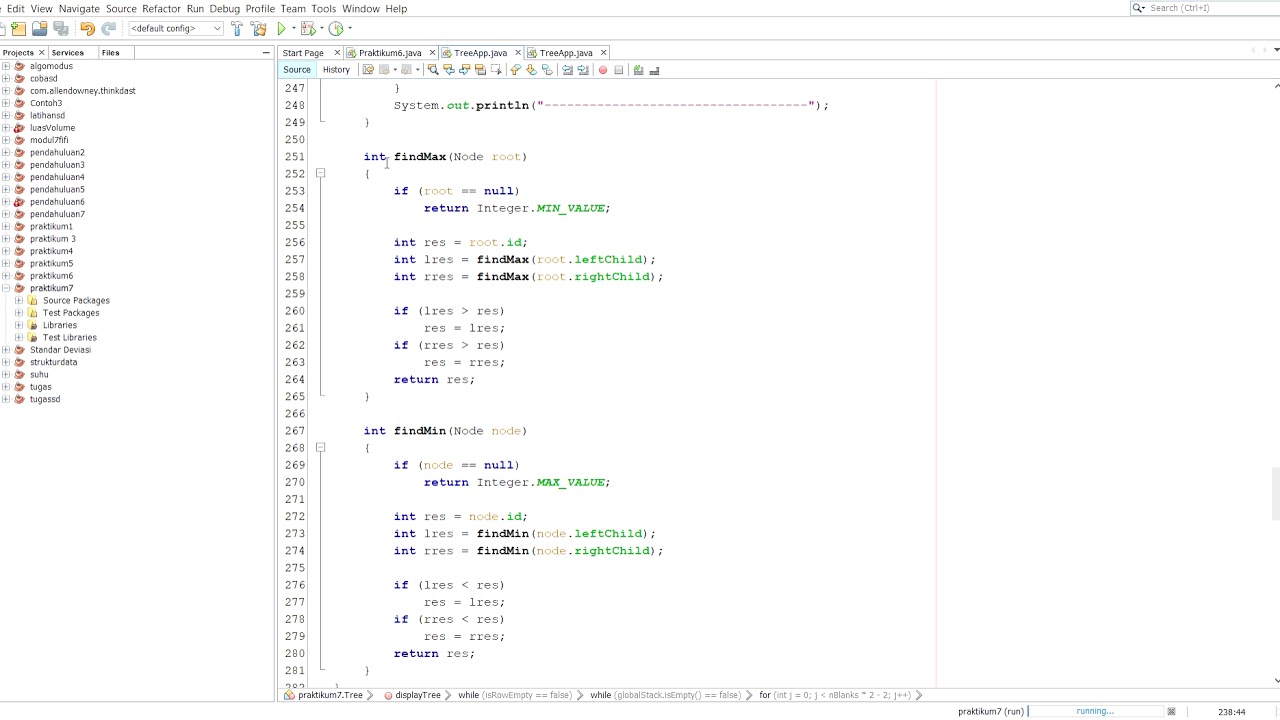Click the Profile Project clock icon
This screenshot has height=720, width=1280.
pyautogui.click(x=336, y=29)
